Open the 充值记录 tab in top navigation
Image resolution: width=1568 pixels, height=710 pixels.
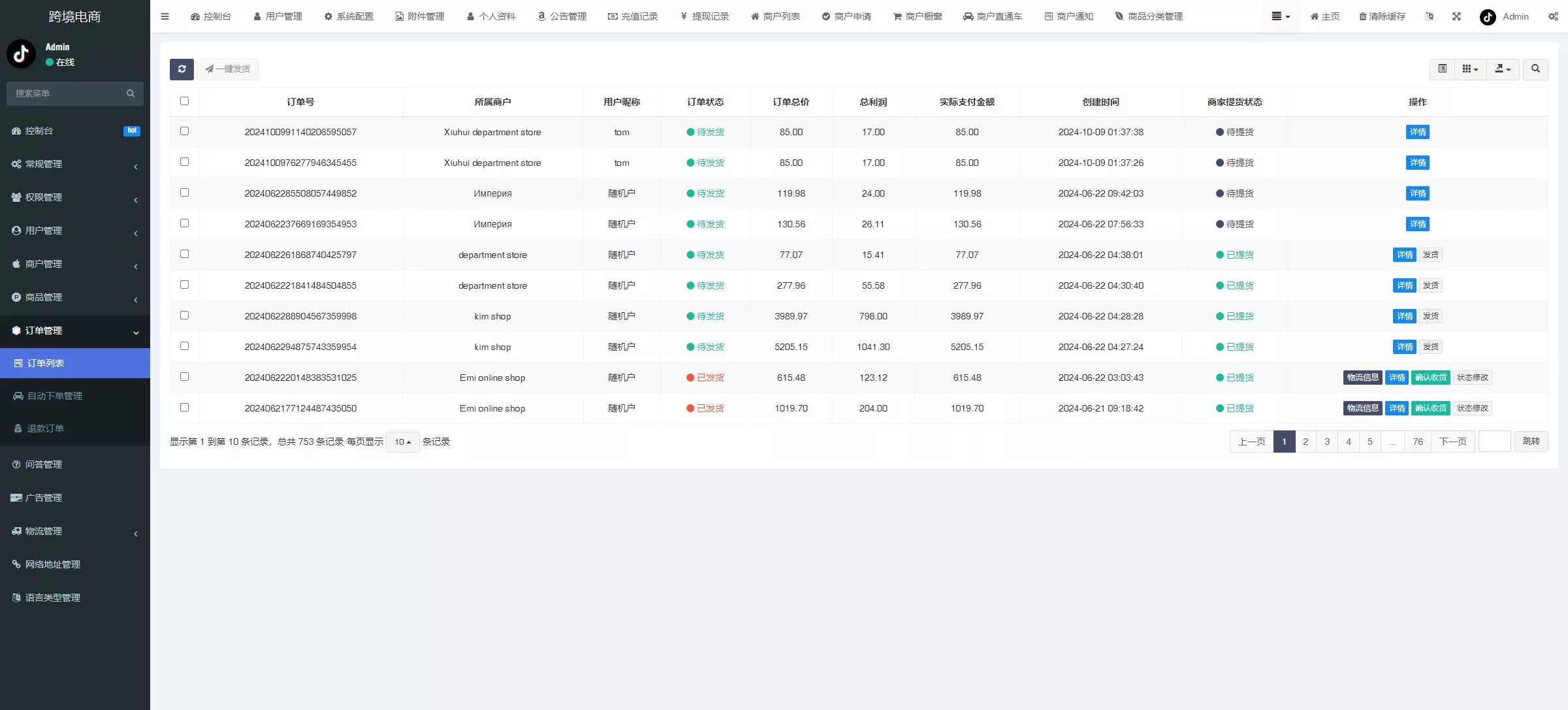pyautogui.click(x=633, y=16)
